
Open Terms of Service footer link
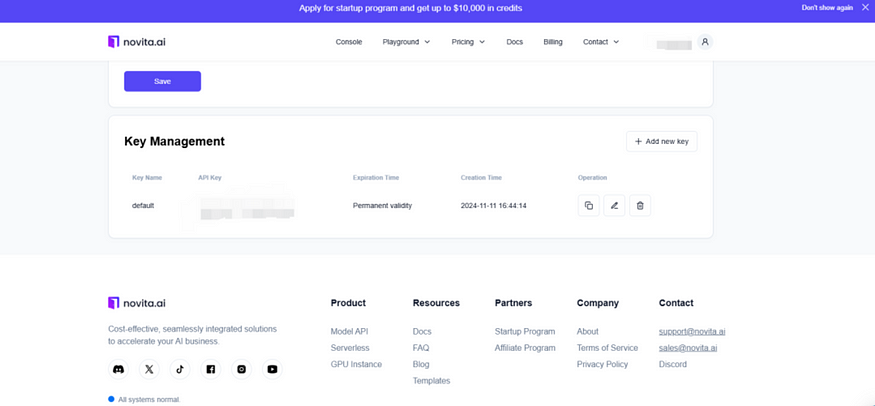tap(607, 348)
